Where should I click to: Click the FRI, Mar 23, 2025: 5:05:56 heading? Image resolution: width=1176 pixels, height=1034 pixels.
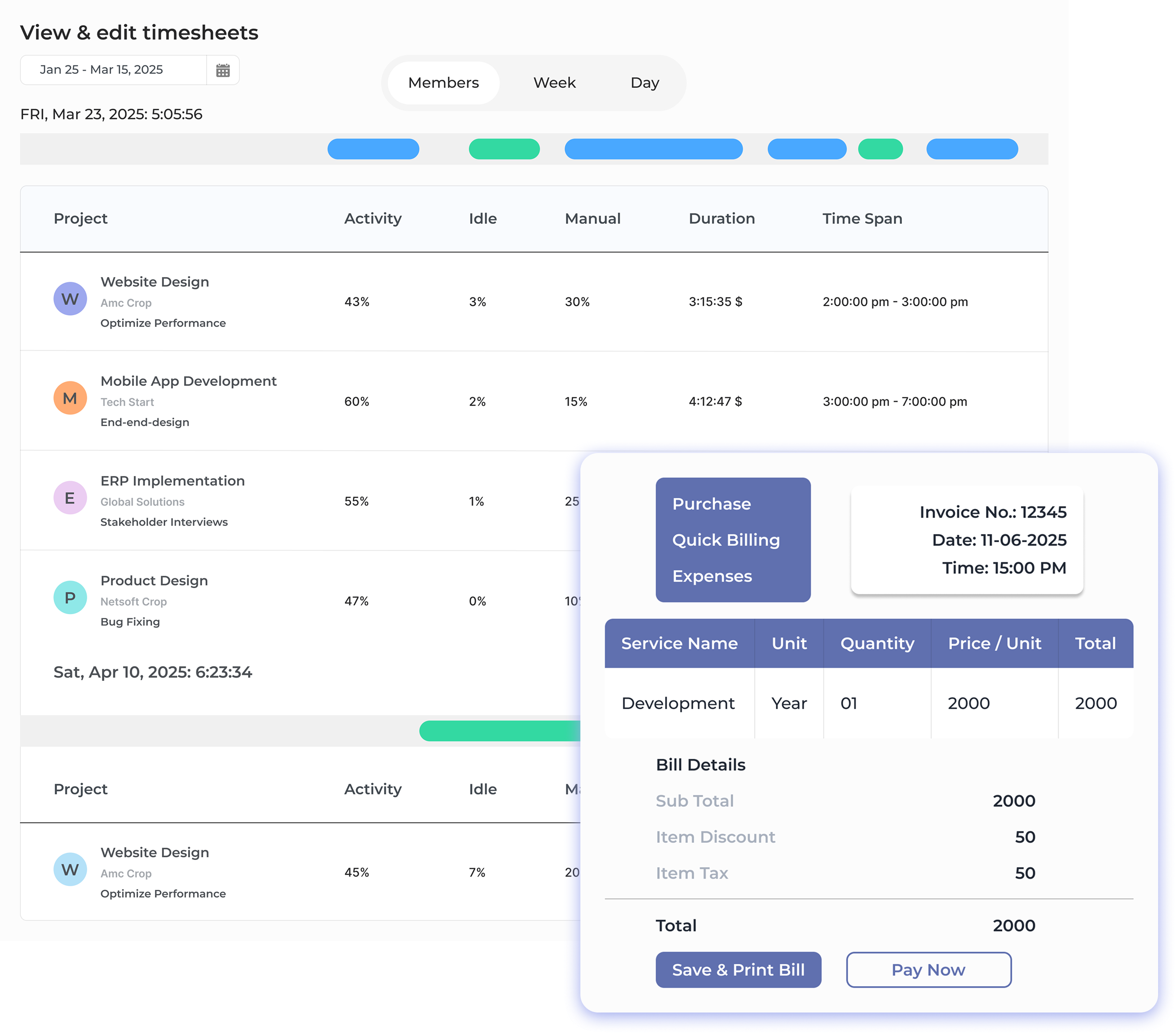(112, 115)
